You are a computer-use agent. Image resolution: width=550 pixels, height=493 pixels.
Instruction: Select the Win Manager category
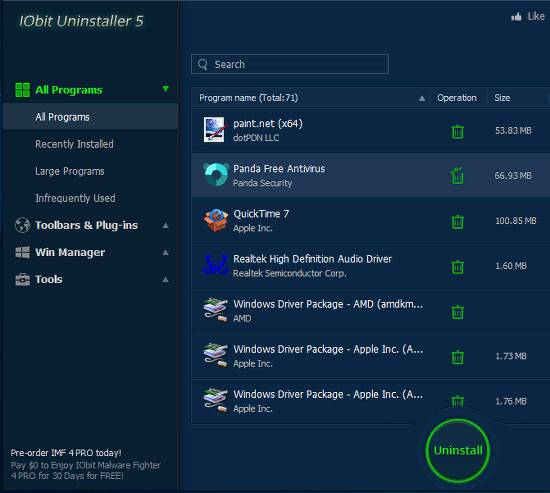pyautogui.click(x=70, y=252)
